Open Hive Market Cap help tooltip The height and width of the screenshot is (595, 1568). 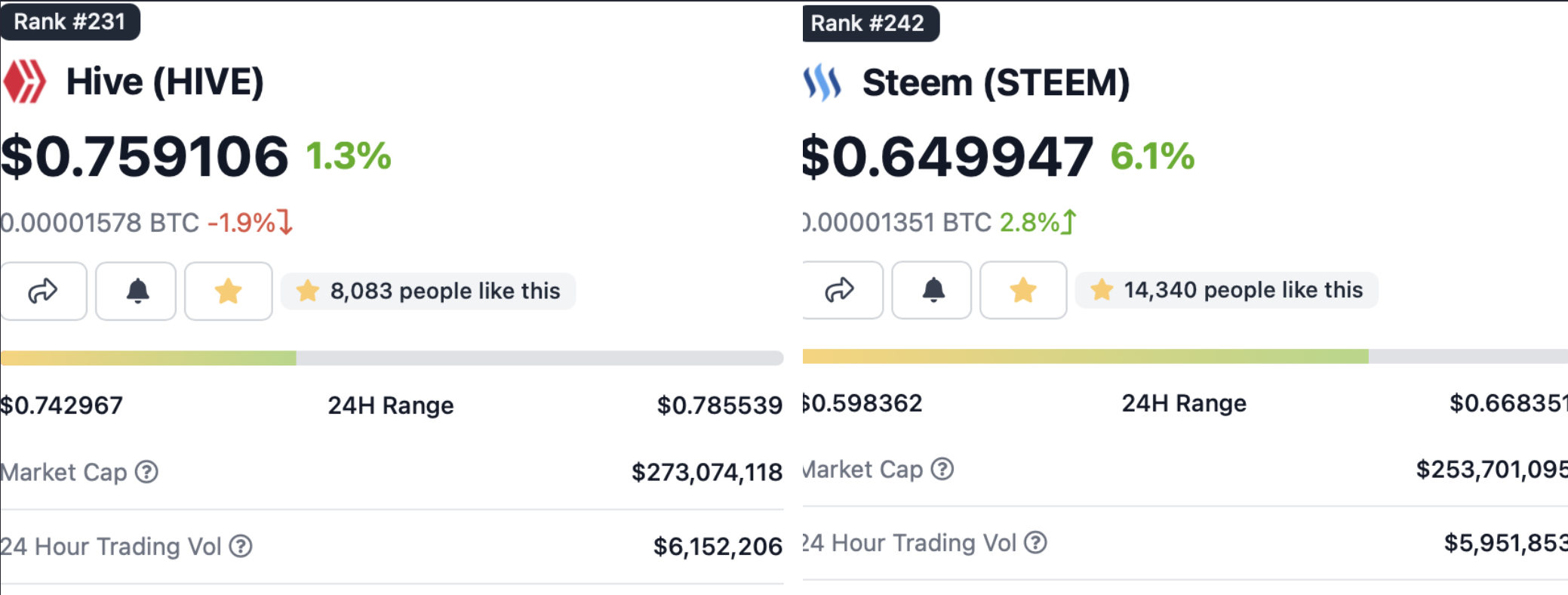pyautogui.click(x=146, y=472)
